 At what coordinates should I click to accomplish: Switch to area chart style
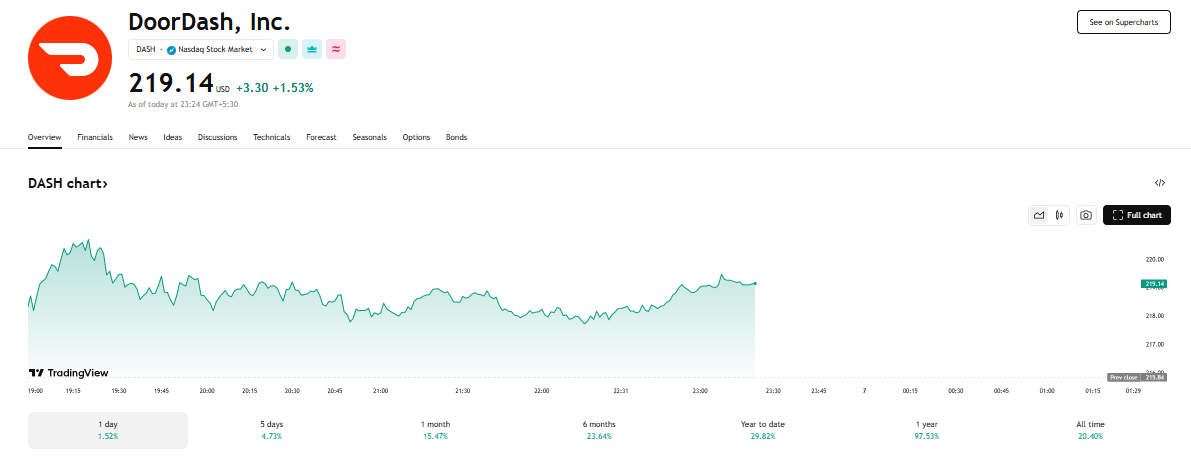tap(1038, 216)
